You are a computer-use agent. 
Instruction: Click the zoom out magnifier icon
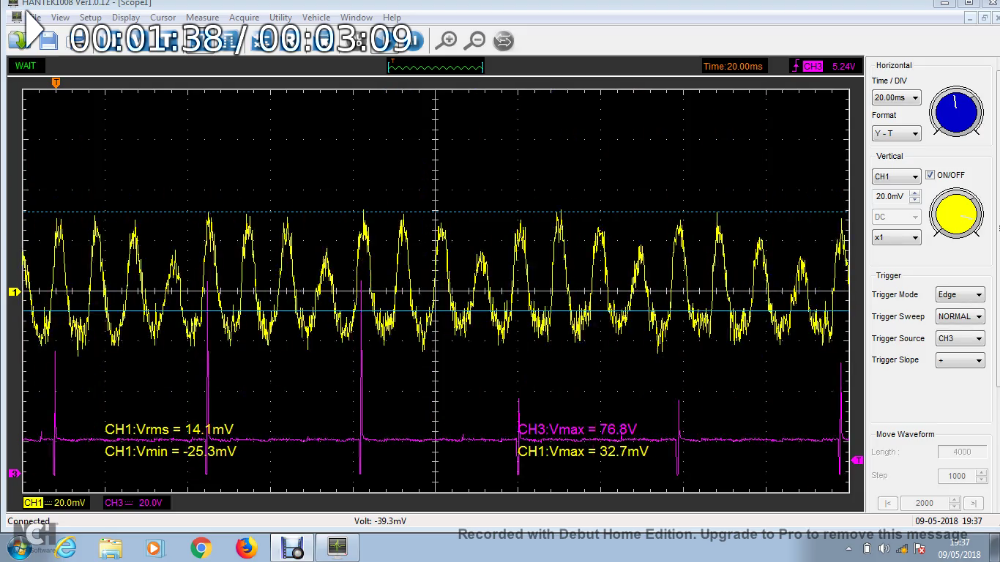476,41
